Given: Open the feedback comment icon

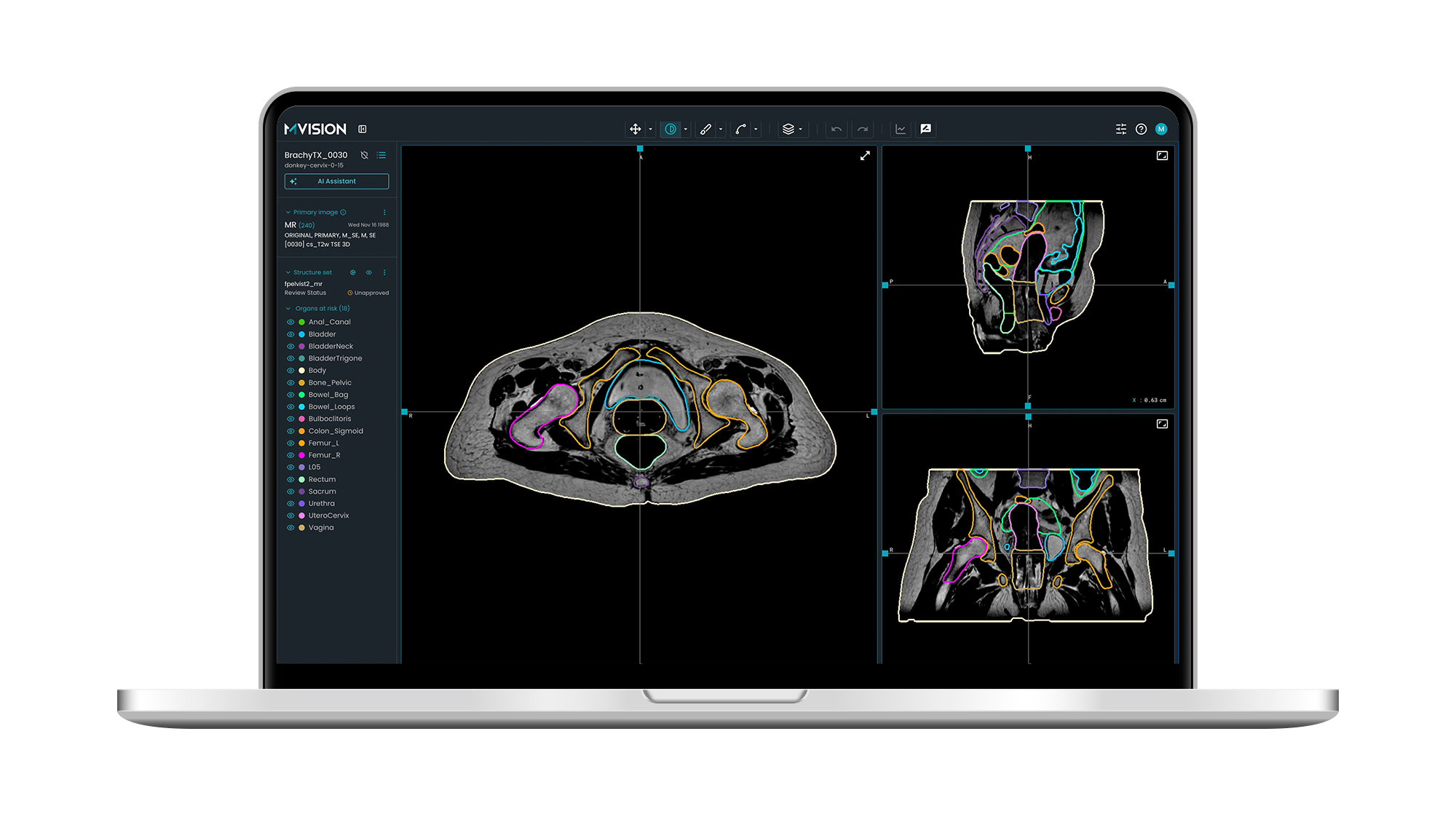Looking at the screenshot, I should point(925,129).
